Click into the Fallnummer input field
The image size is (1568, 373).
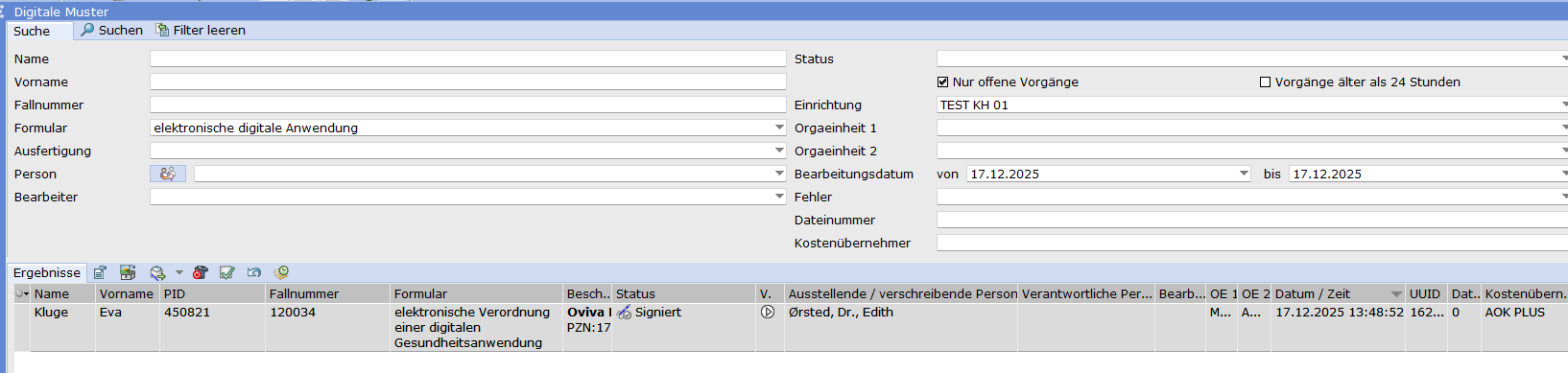click(x=467, y=105)
